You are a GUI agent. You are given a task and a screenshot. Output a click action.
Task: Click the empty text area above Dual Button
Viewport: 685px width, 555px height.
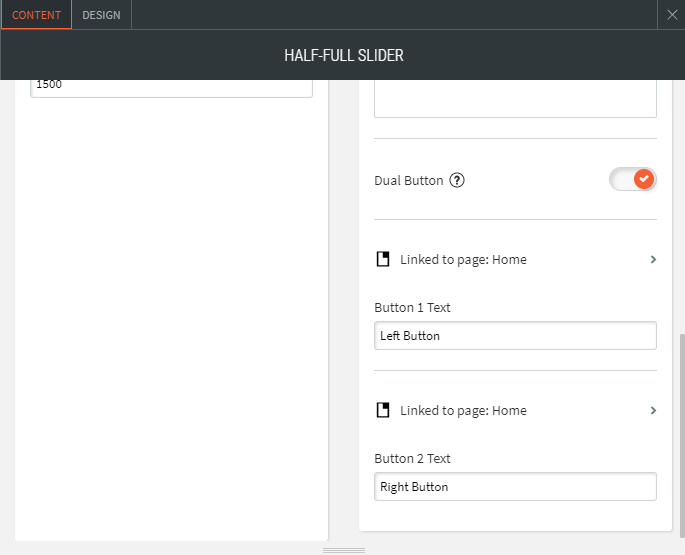515,99
